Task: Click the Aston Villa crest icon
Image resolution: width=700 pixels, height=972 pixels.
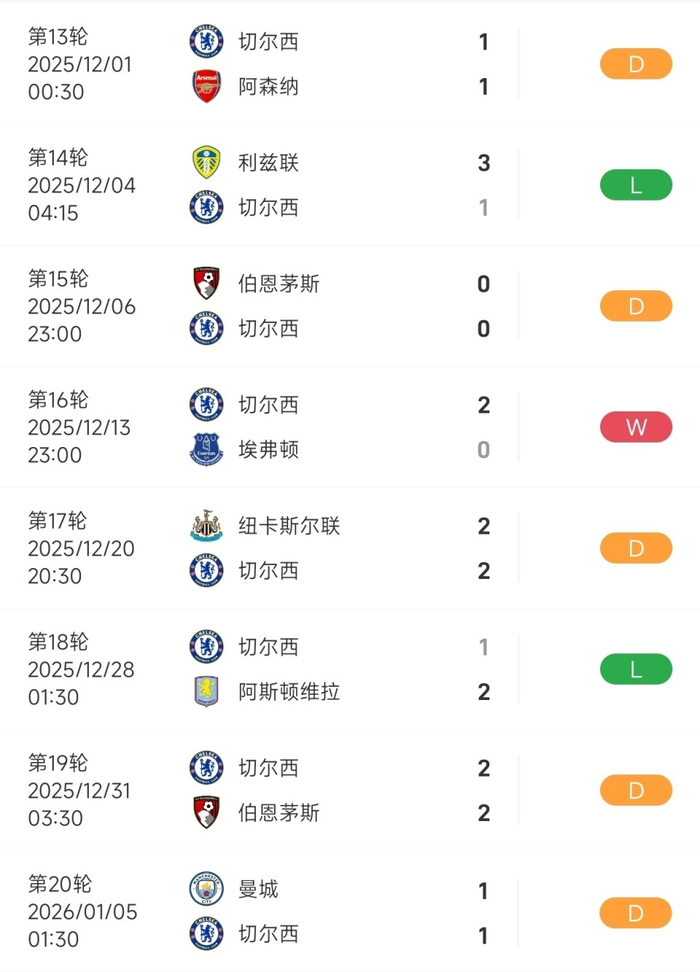Action: 206,692
